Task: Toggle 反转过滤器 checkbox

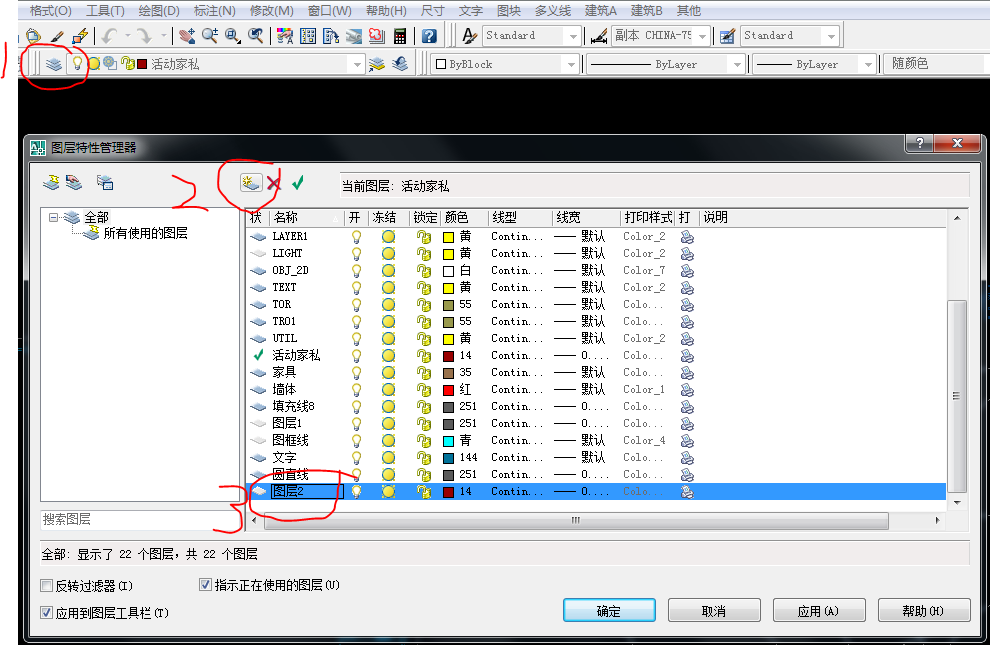Action: 46,586
